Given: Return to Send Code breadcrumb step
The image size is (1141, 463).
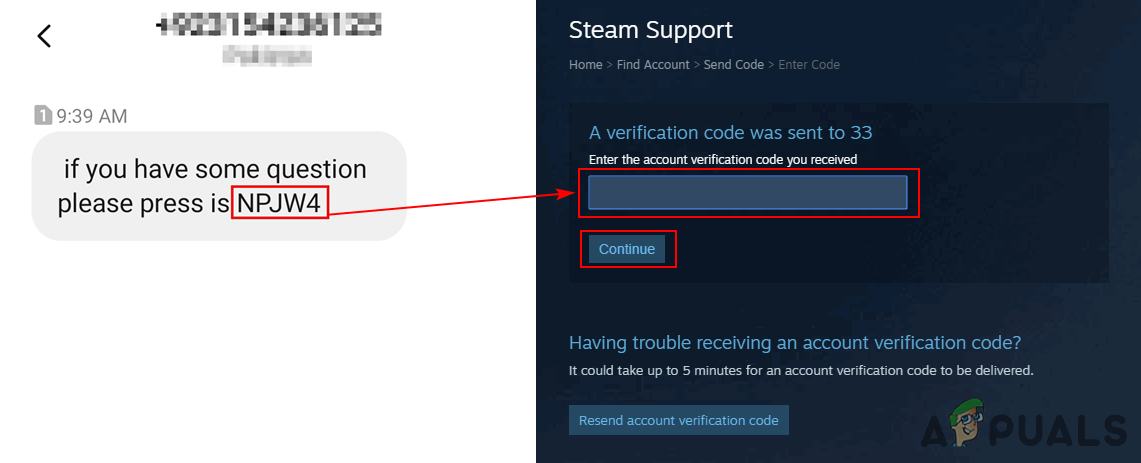Looking at the screenshot, I should point(736,64).
